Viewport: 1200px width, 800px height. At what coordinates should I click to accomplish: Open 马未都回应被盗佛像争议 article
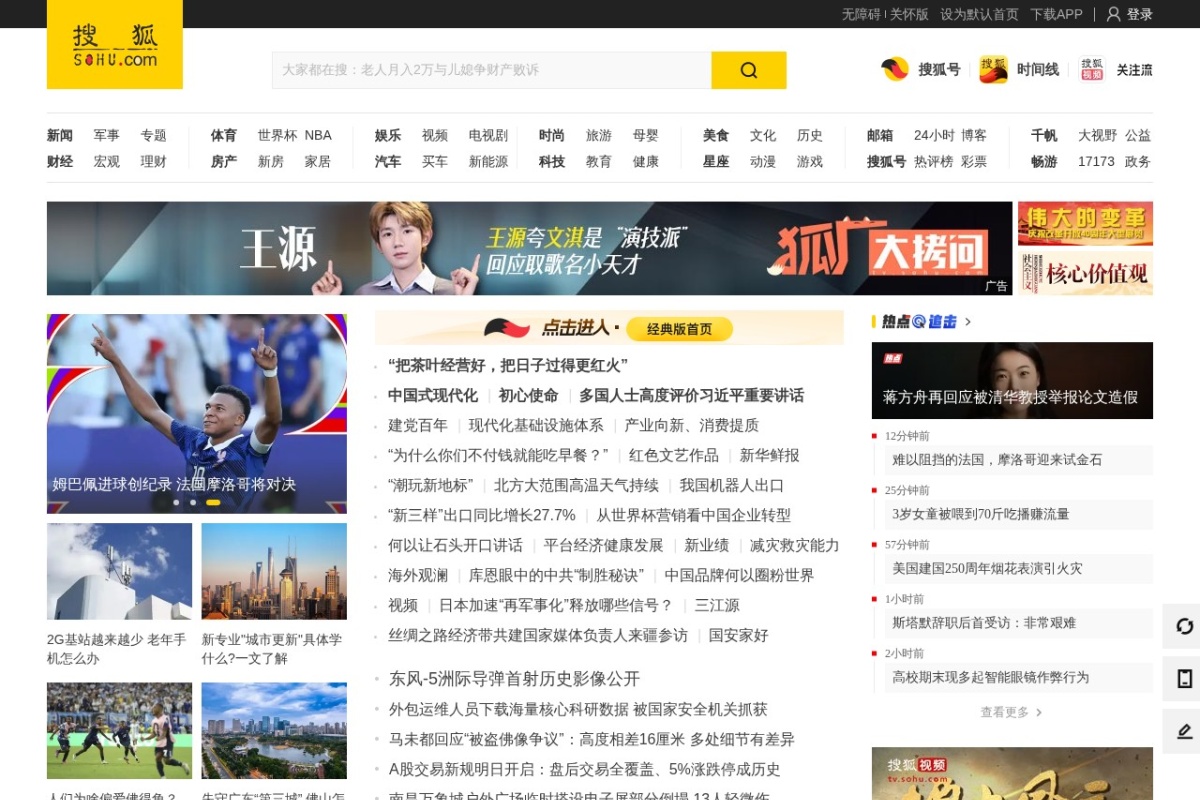pyautogui.click(x=592, y=739)
